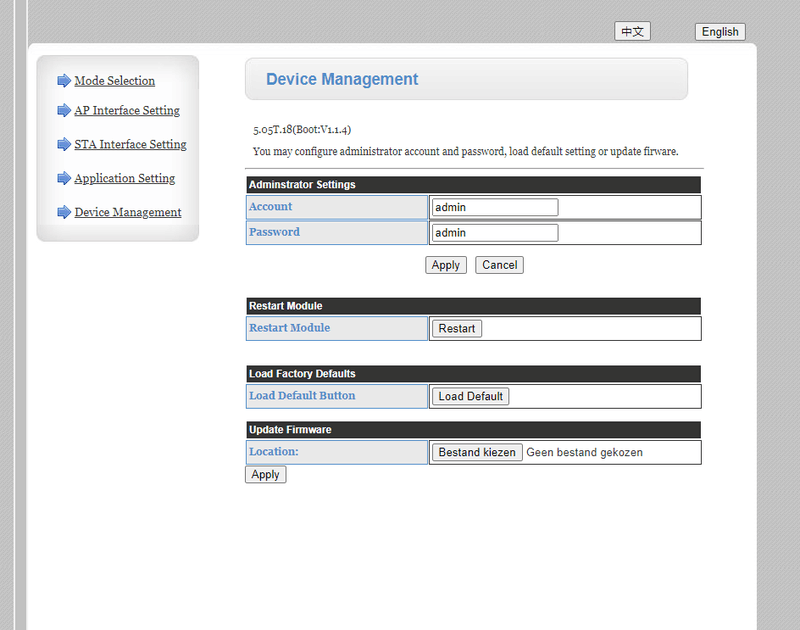Open the Mode Selection page

[x=115, y=81]
